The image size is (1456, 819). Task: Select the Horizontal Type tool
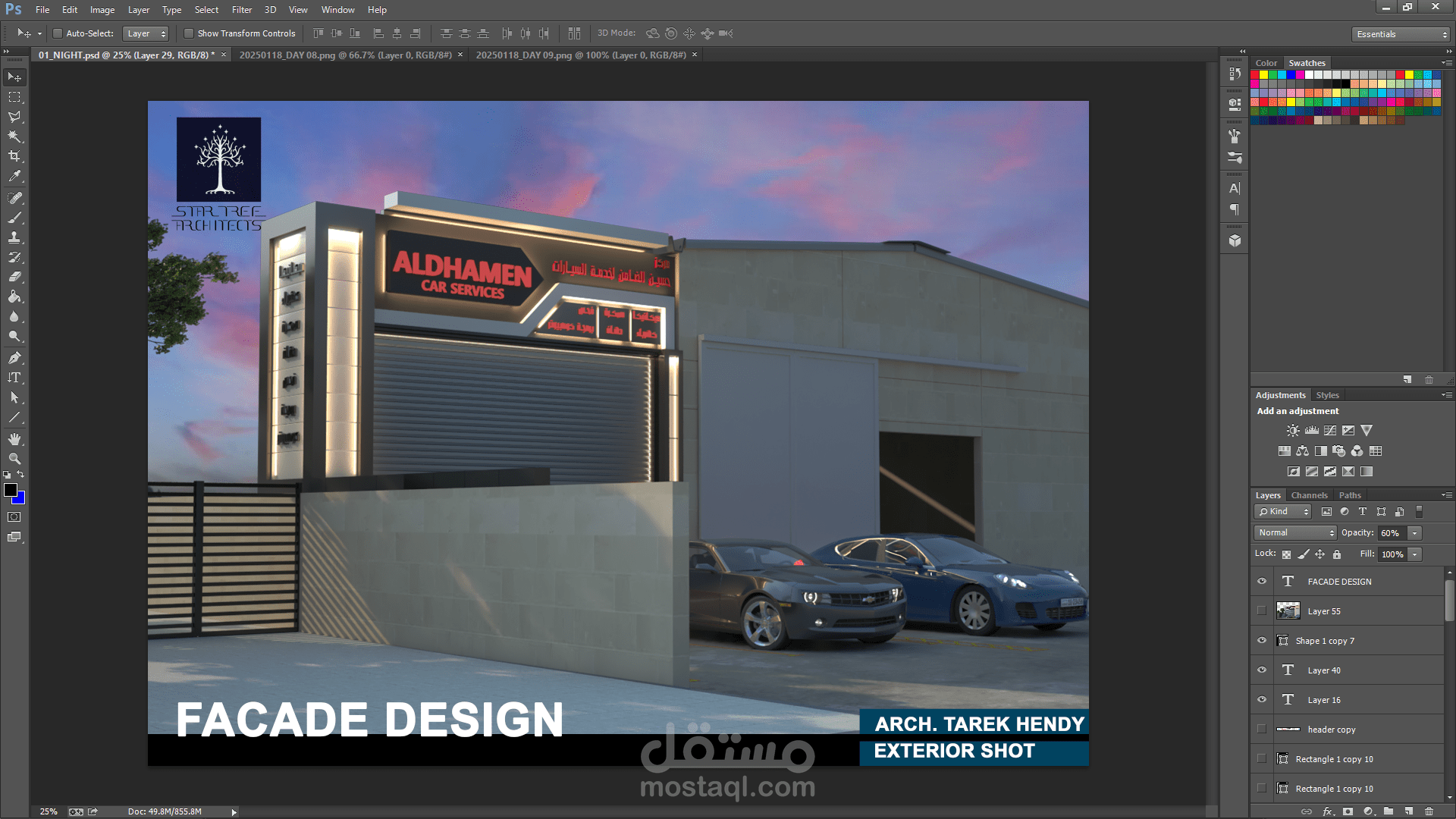click(x=14, y=378)
